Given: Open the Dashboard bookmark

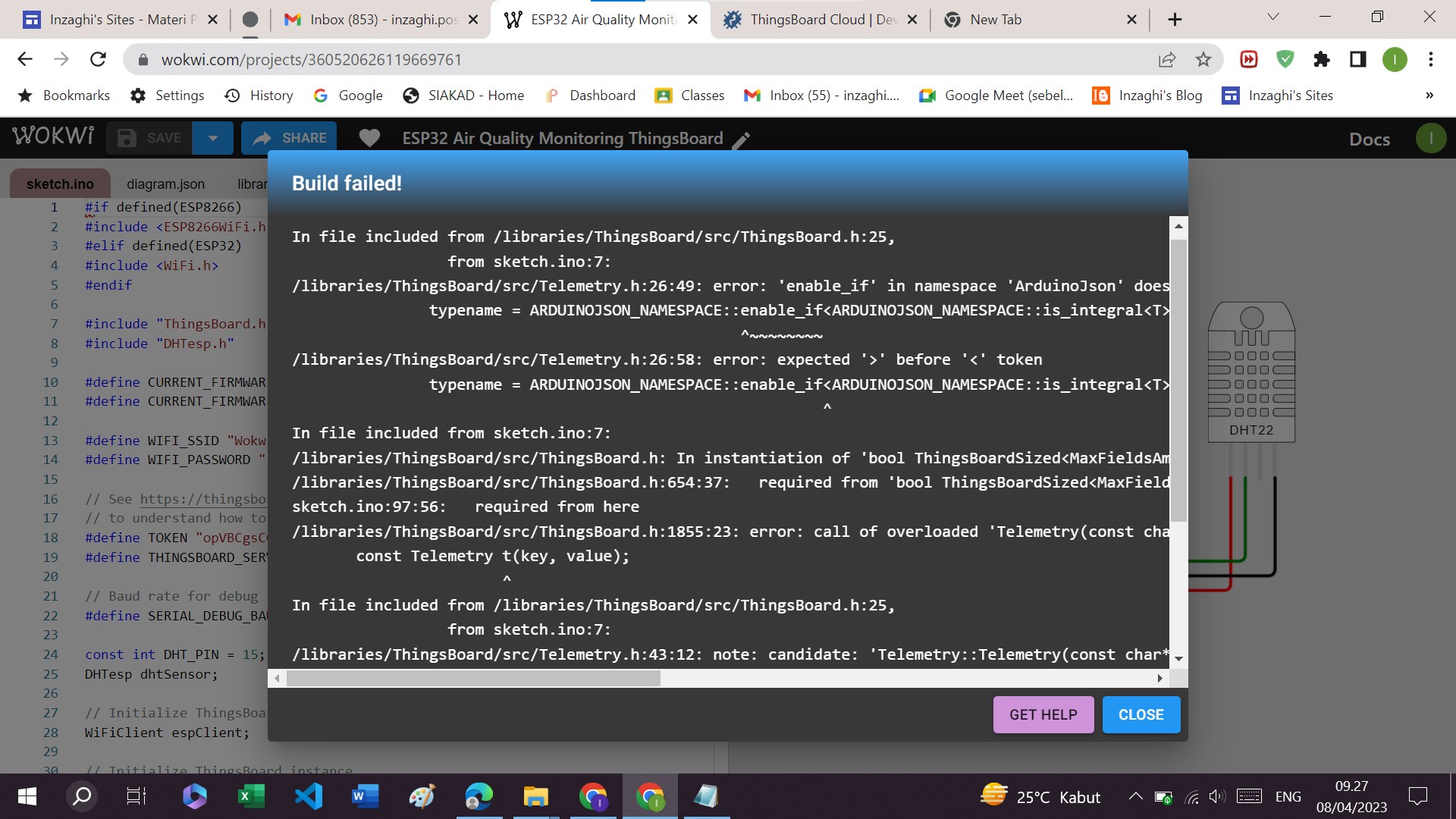Looking at the screenshot, I should [590, 96].
